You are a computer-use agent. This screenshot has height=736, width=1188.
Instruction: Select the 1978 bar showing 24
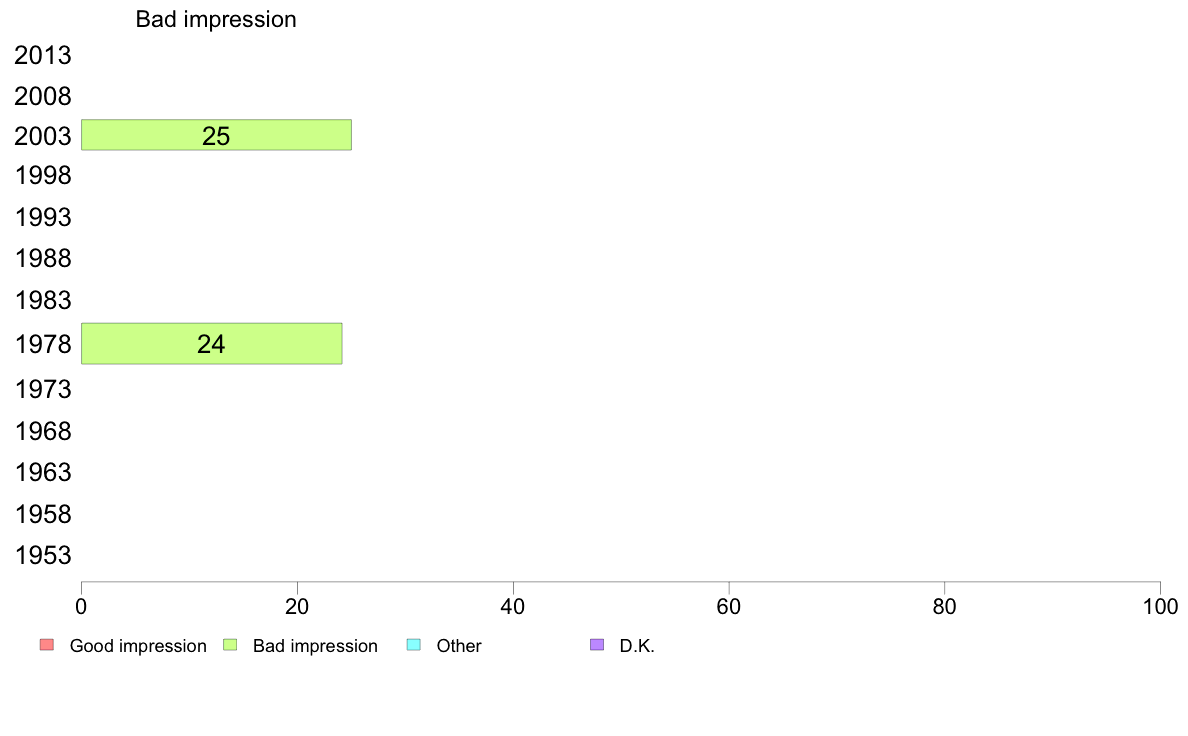point(211,343)
